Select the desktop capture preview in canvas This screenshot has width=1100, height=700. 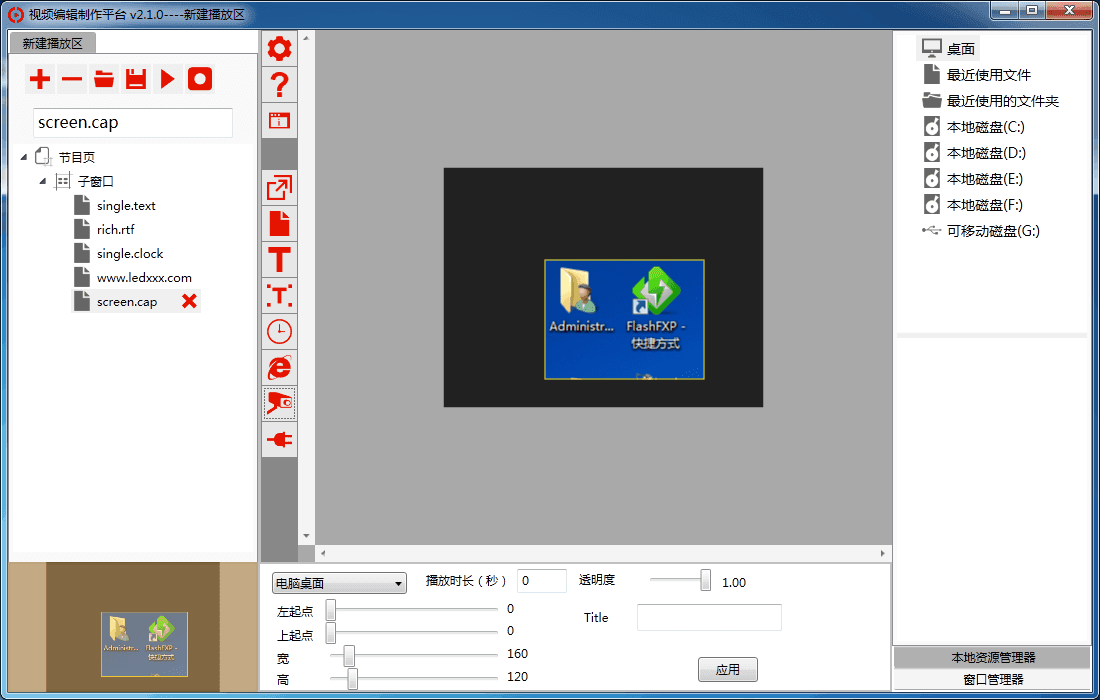(624, 319)
